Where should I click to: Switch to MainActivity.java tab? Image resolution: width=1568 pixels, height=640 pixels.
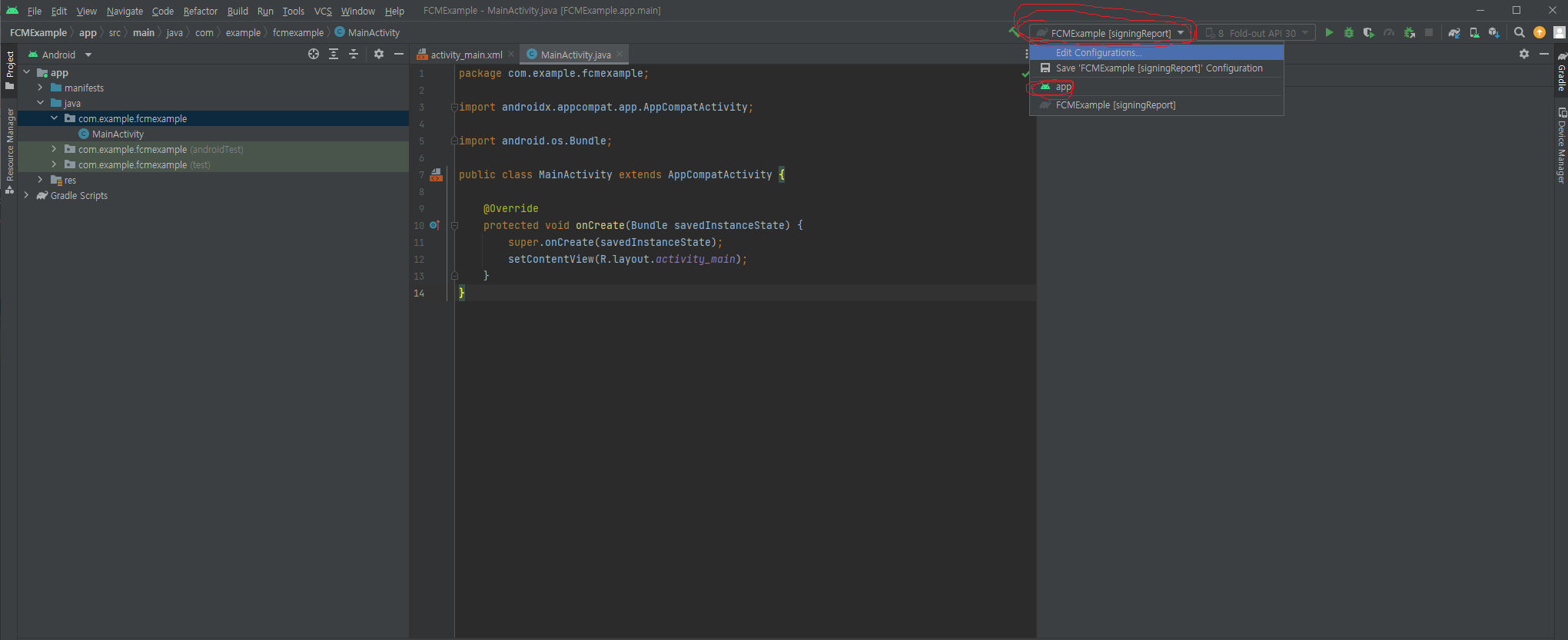(x=575, y=55)
